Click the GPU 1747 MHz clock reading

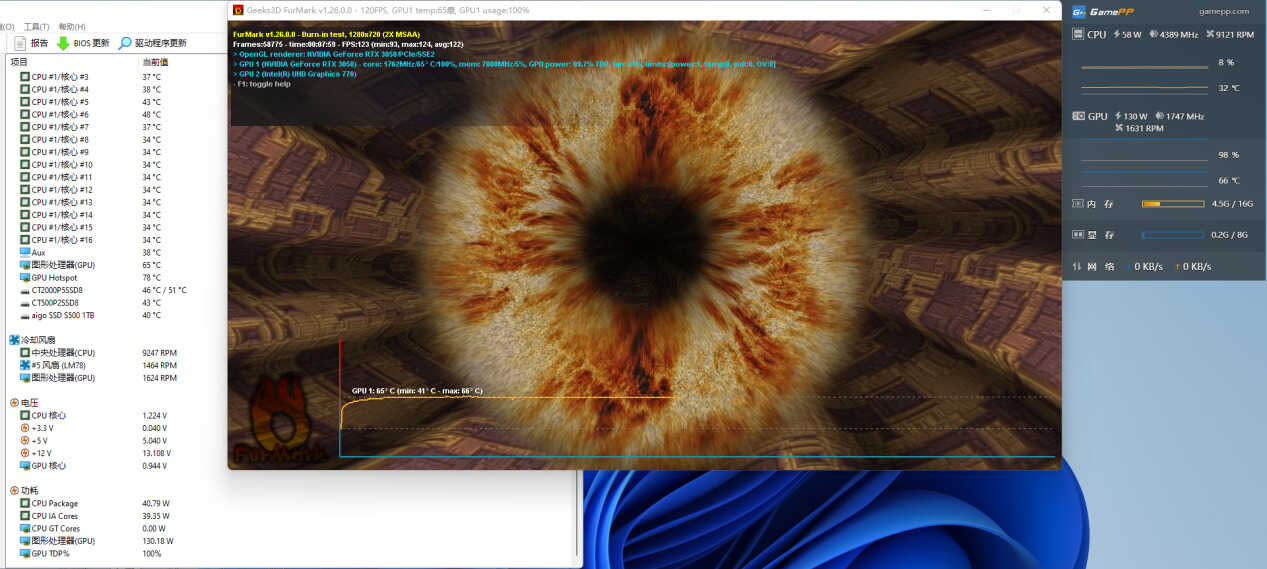[x=1180, y=116]
